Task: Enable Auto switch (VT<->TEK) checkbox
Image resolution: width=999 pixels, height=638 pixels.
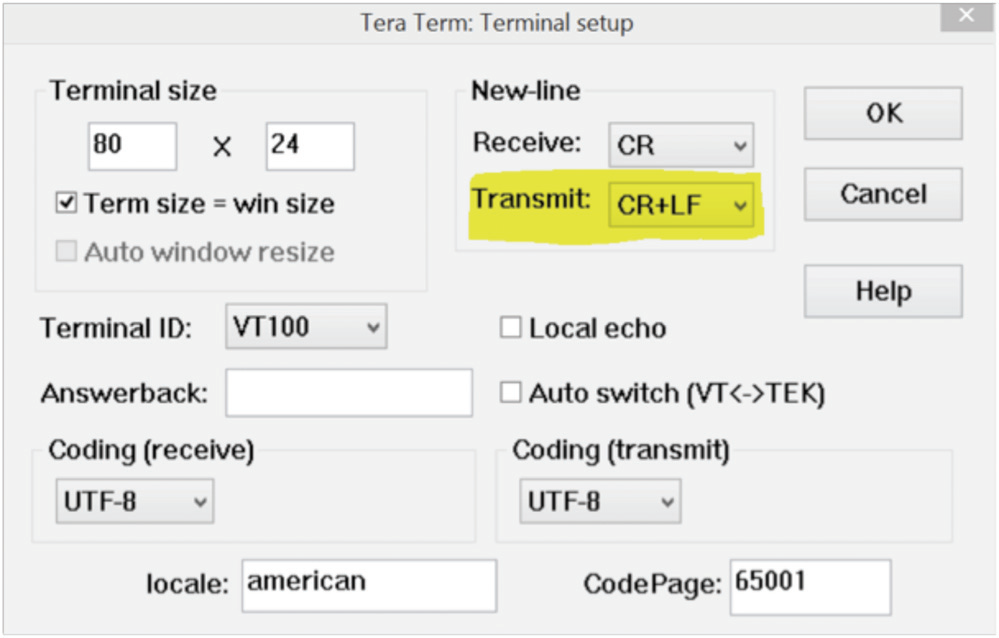Action: coord(510,393)
